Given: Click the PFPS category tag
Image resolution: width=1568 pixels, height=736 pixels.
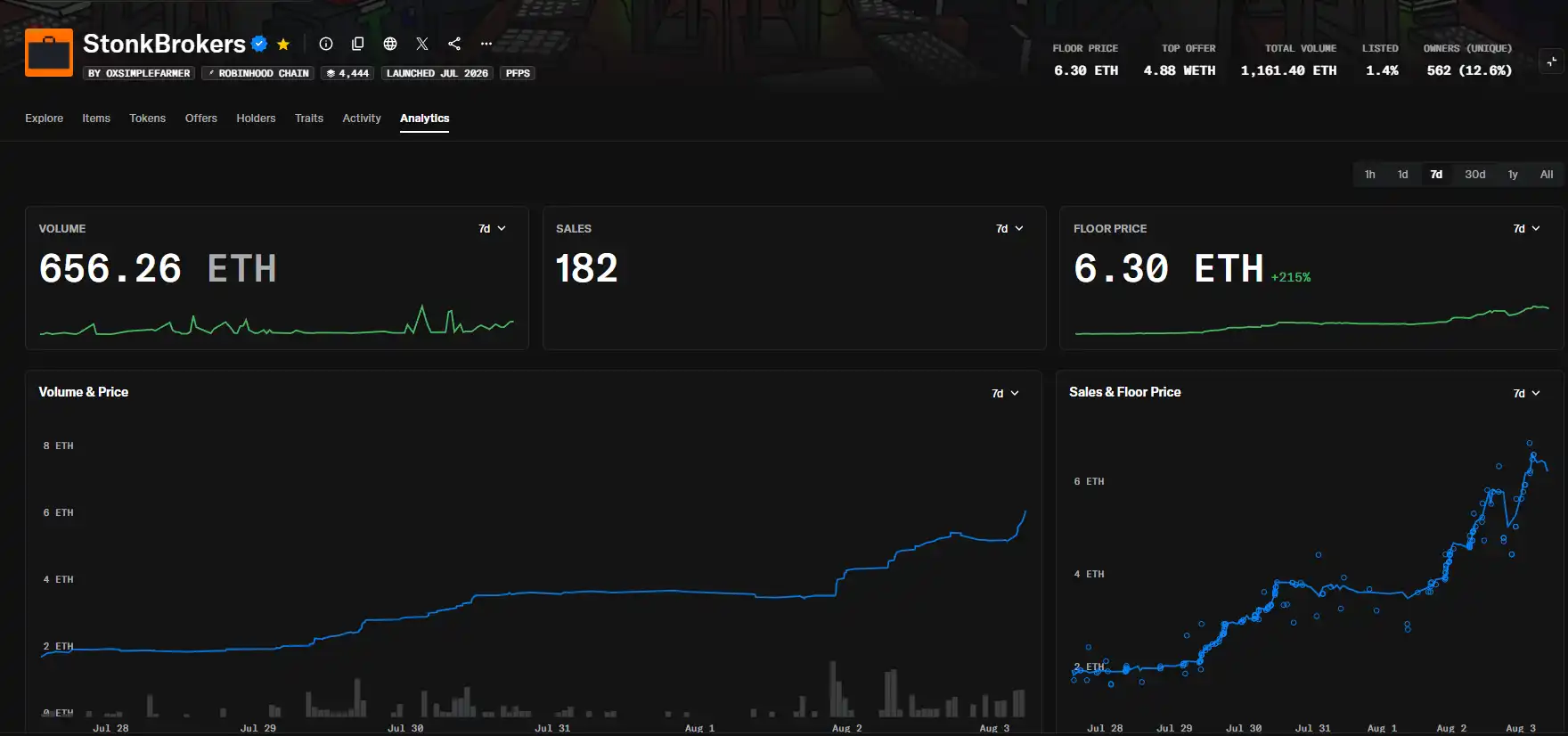Looking at the screenshot, I should pyautogui.click(x=518, y=73).
